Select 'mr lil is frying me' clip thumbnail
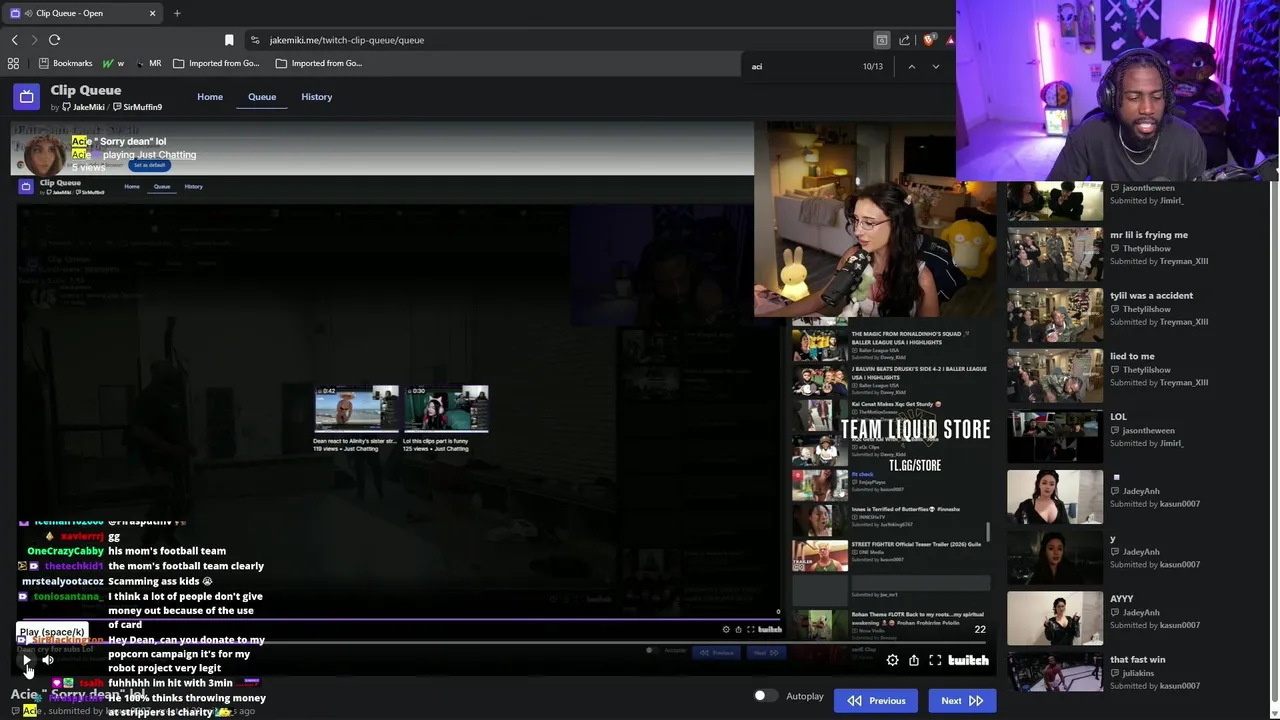This screenshot has width=1280, height=720. [x=1054, y=254]
